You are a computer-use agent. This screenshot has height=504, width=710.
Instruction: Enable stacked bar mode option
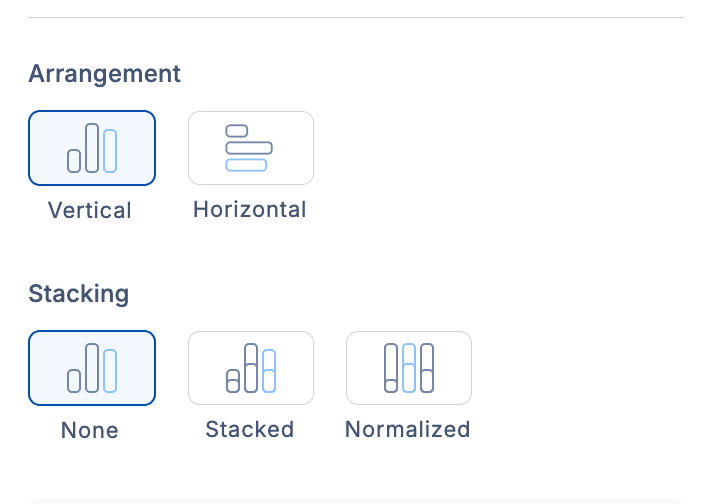250,368
